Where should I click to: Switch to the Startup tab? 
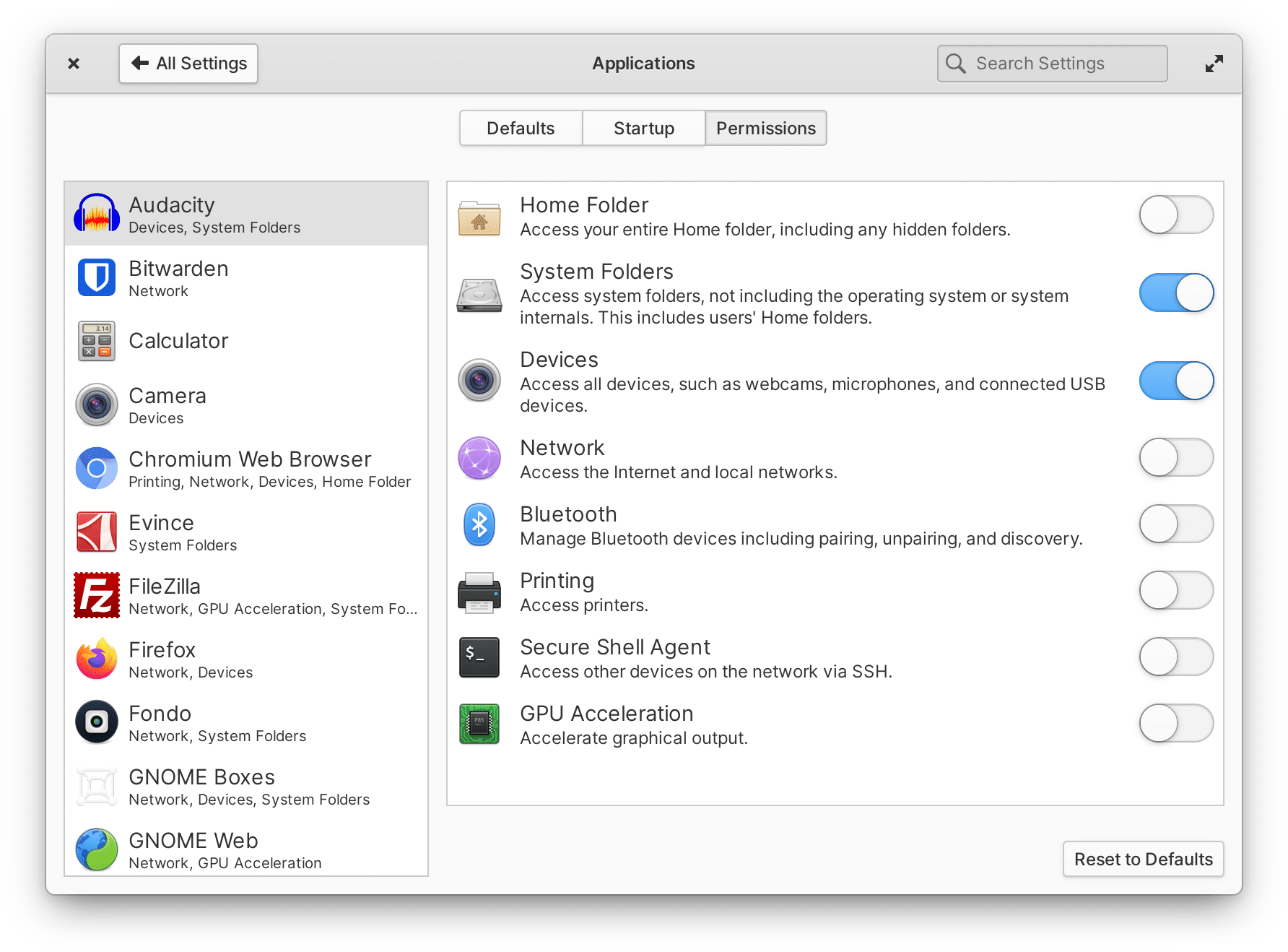point(643,128)
